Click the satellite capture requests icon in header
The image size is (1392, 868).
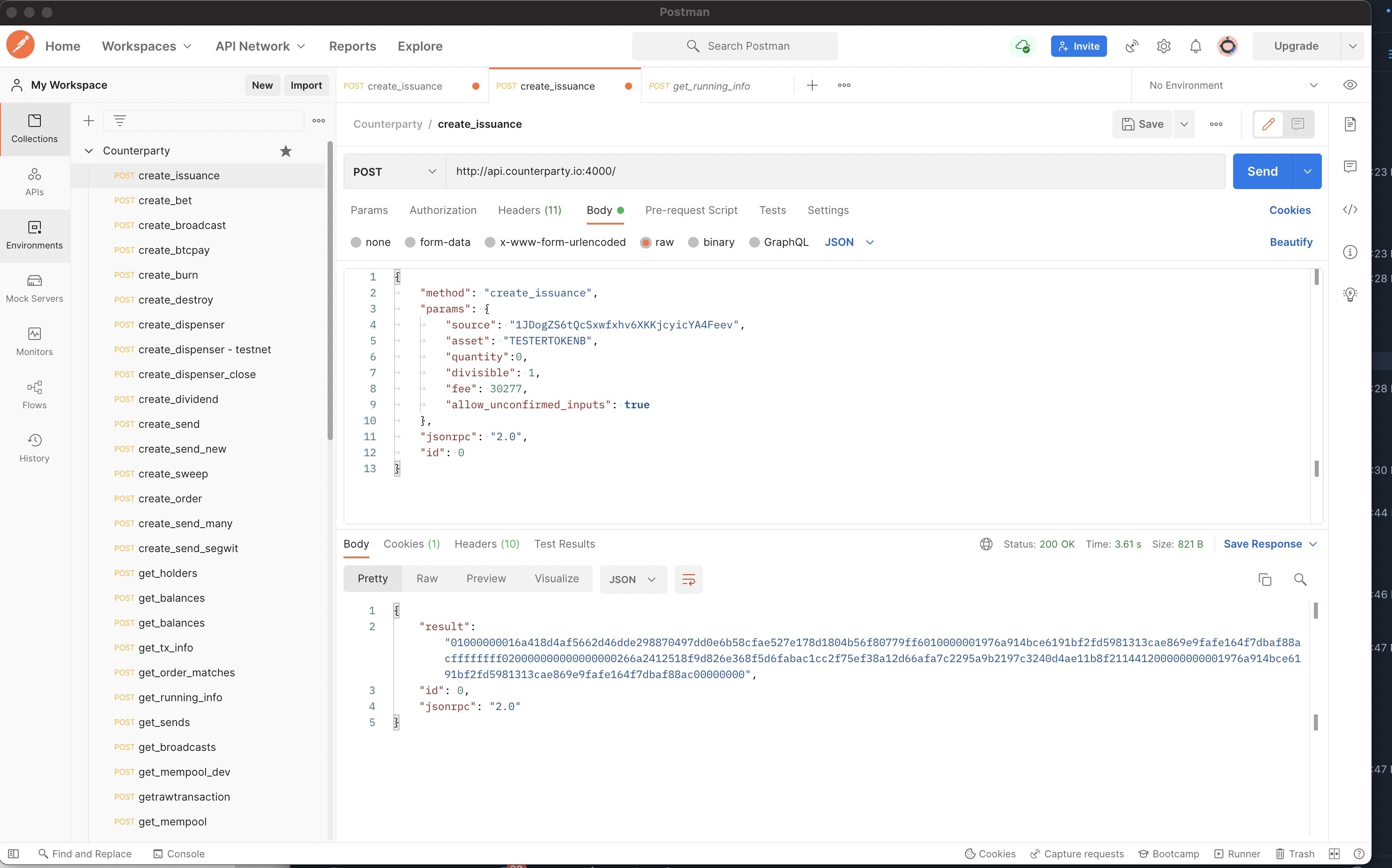tap(1132, 46)
